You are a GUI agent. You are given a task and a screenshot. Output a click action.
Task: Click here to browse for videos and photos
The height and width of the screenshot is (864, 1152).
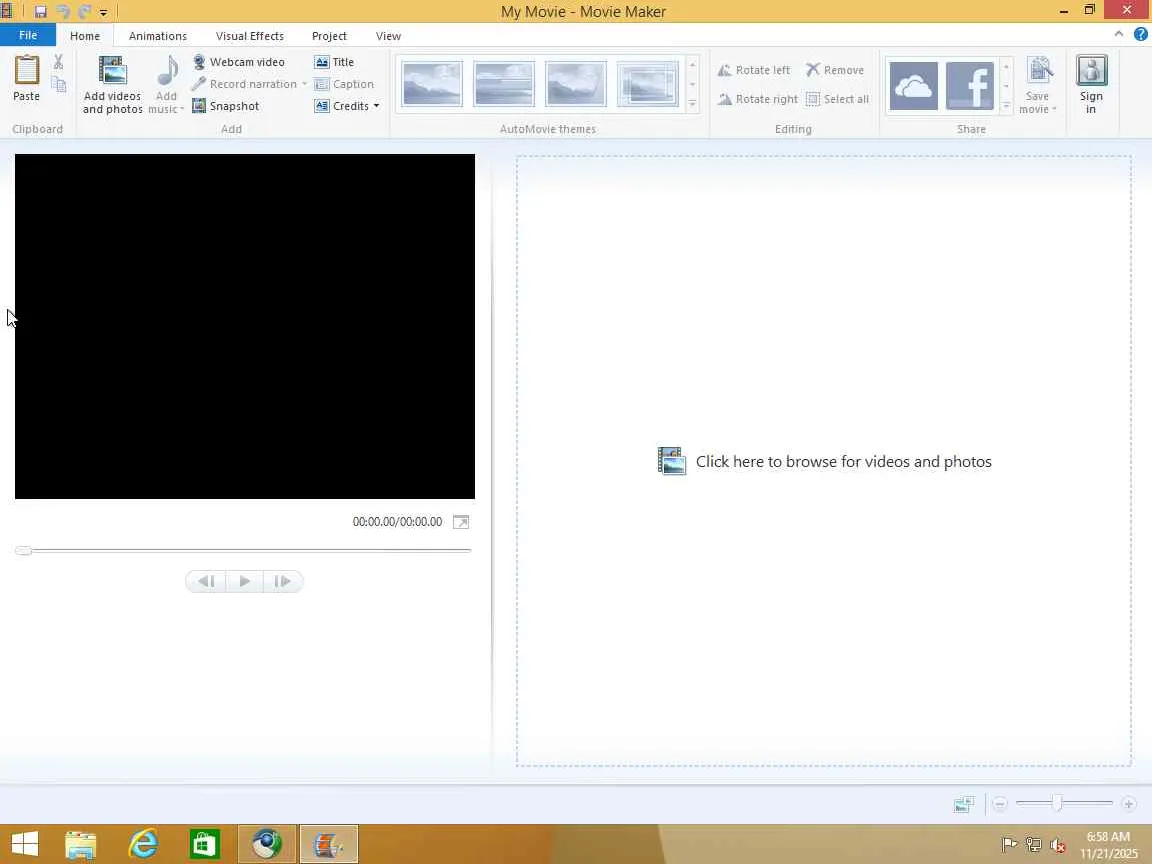pyautogui.click(x=824, y=461)
